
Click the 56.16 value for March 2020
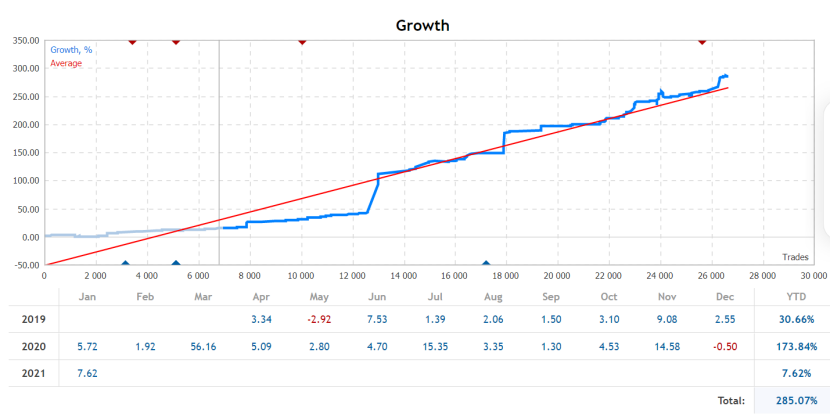(204, 347)
